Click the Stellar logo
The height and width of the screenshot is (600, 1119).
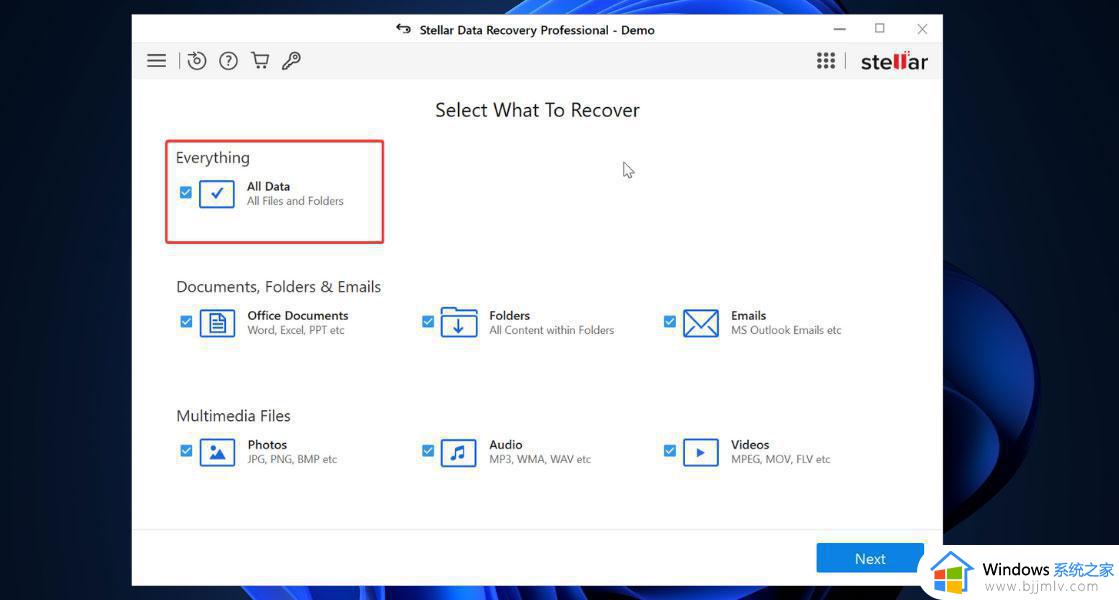[x=894, y=61]
